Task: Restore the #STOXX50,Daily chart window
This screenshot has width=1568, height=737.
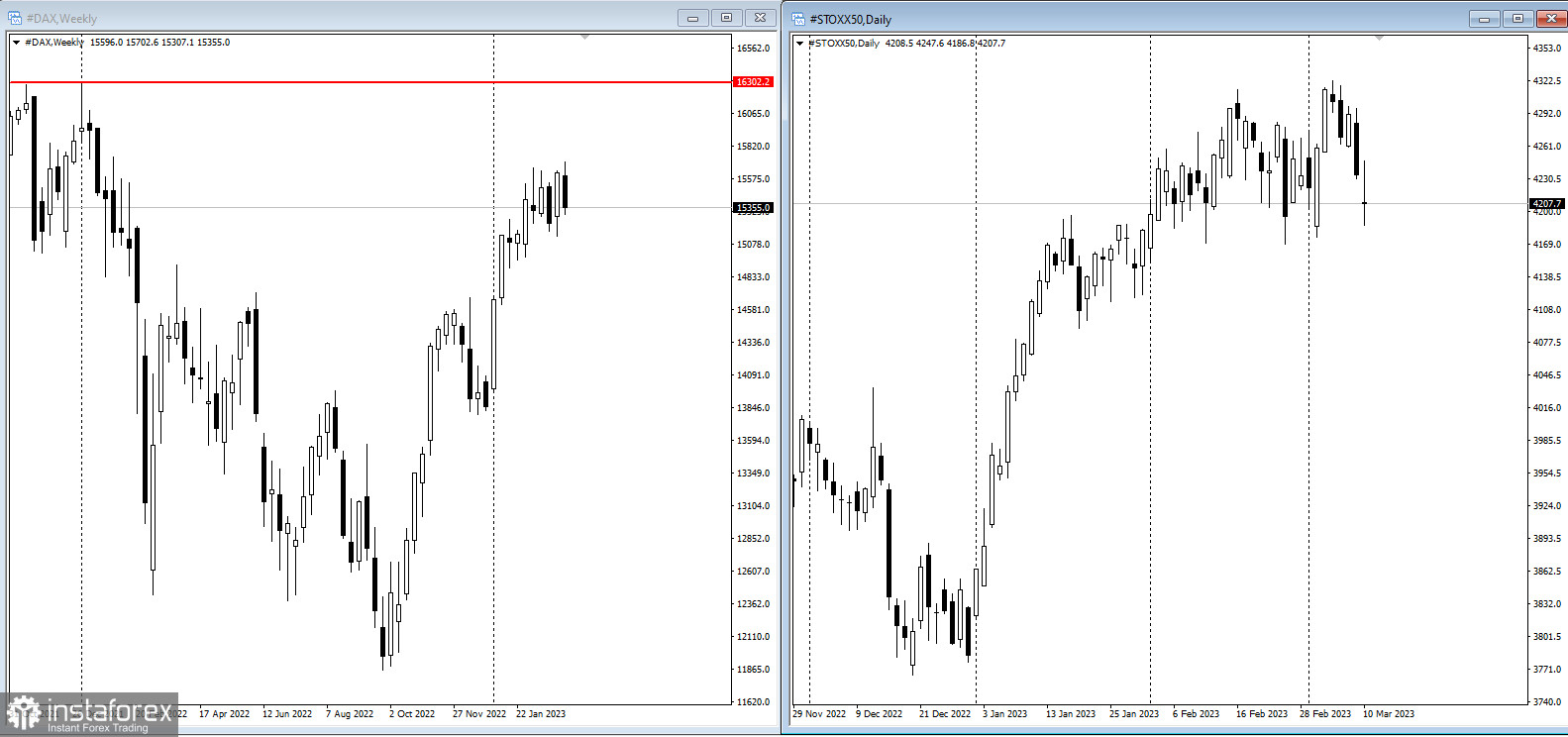Action: 1517,19
